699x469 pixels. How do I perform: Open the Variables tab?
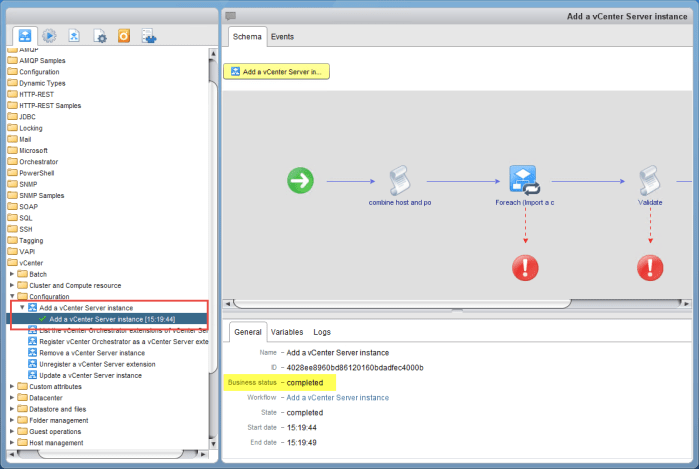pos(287,332)
